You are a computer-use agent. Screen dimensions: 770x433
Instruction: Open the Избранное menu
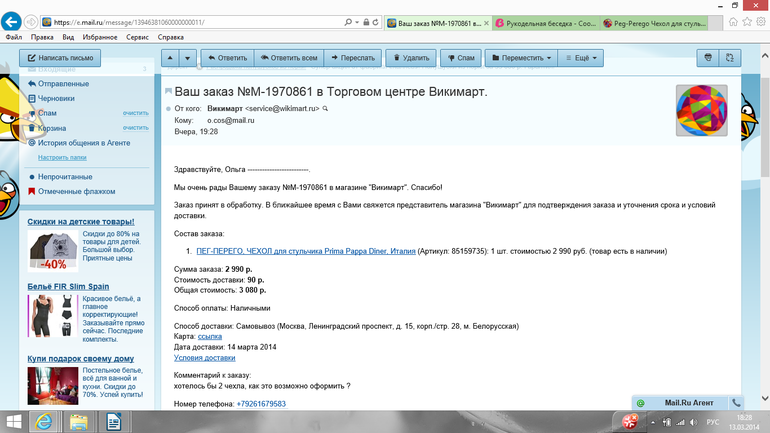click(100, 37)
